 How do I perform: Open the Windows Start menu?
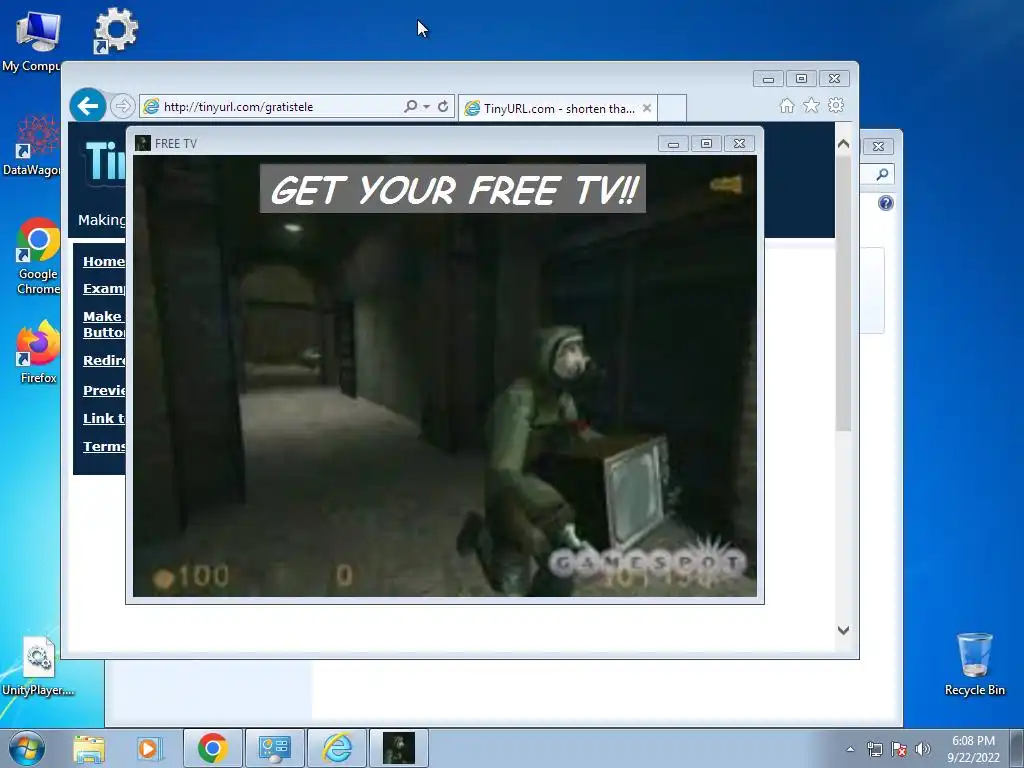click(x=27, y=748)
